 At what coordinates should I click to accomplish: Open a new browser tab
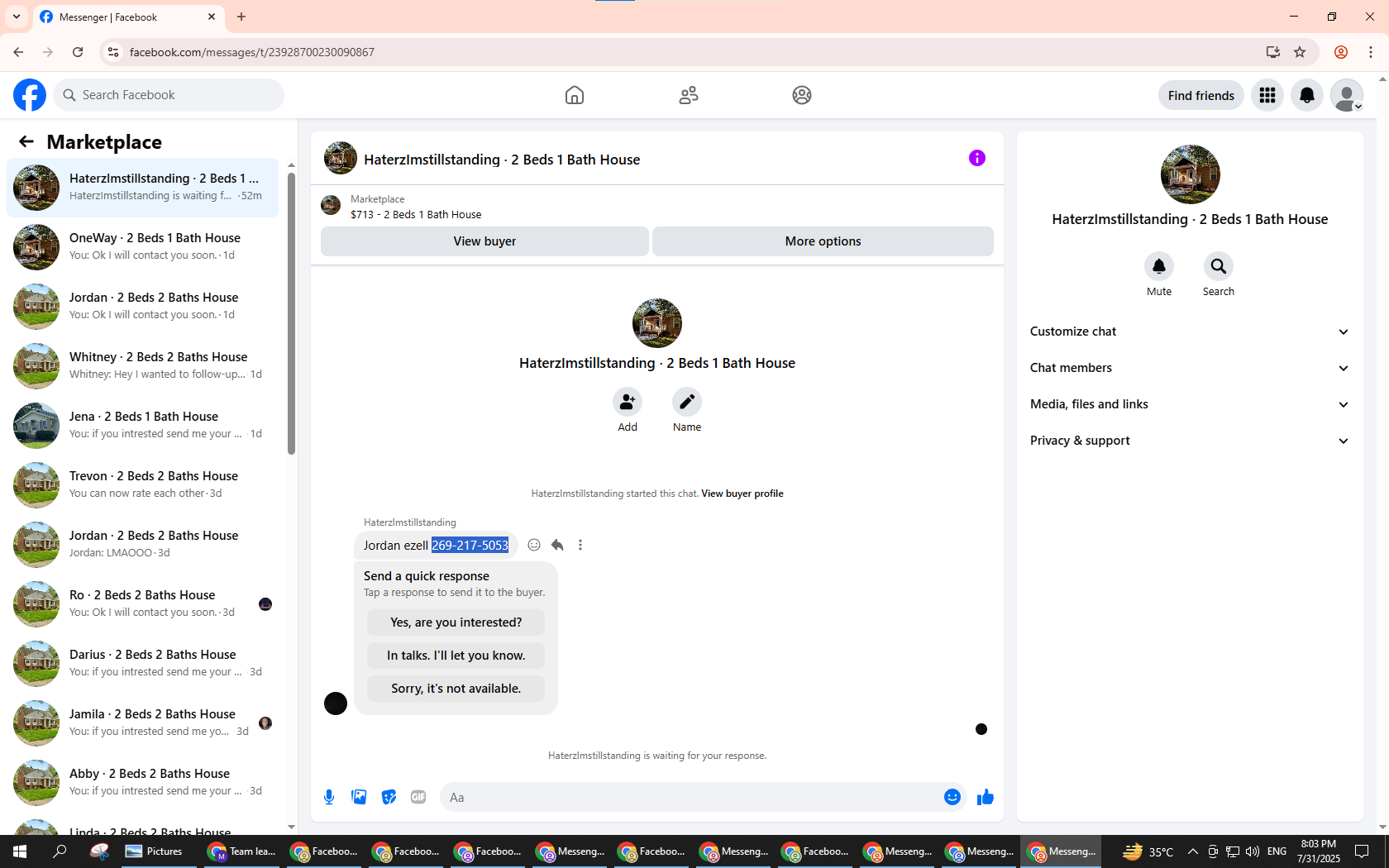(241, 17)
